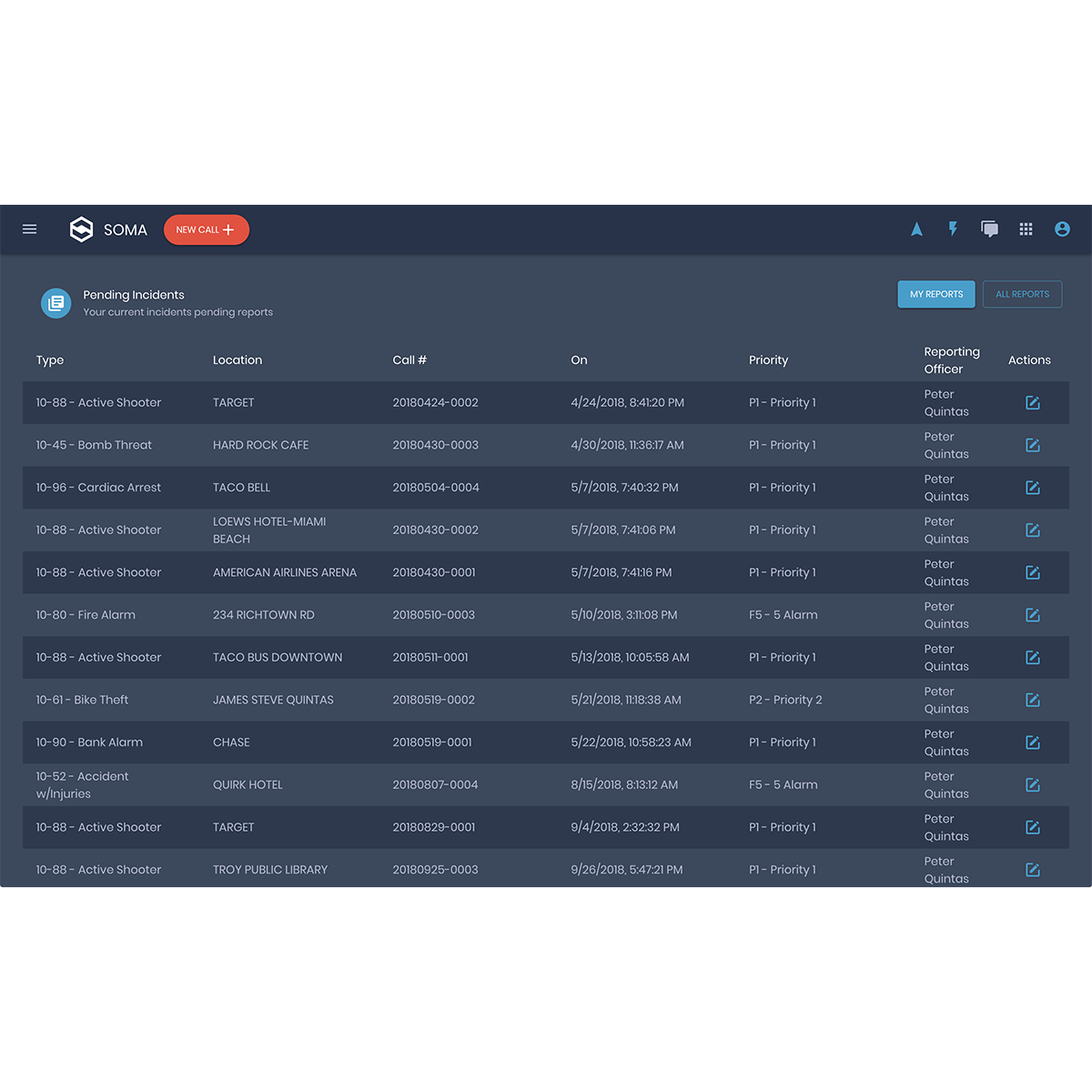Click call number 20180511-0001
Viewport: 1092px width, 1092px height.
point(430,657)
